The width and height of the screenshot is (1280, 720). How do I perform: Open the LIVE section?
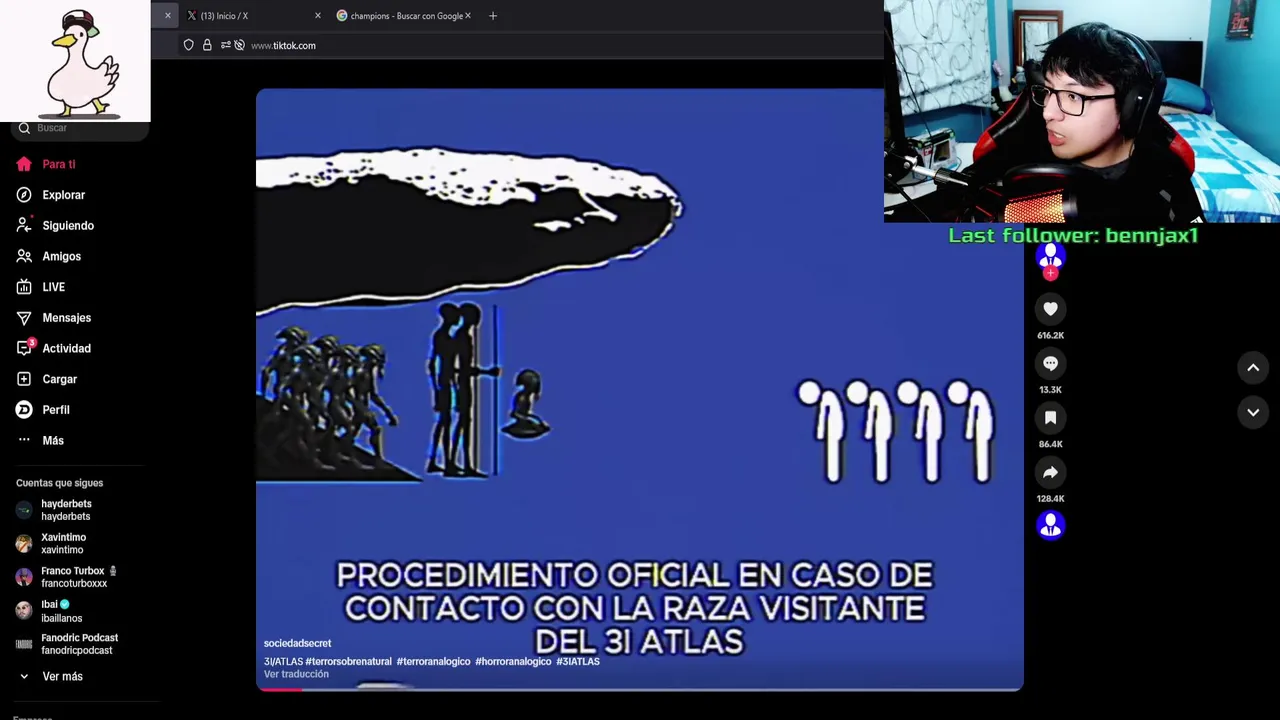(53, 287)
